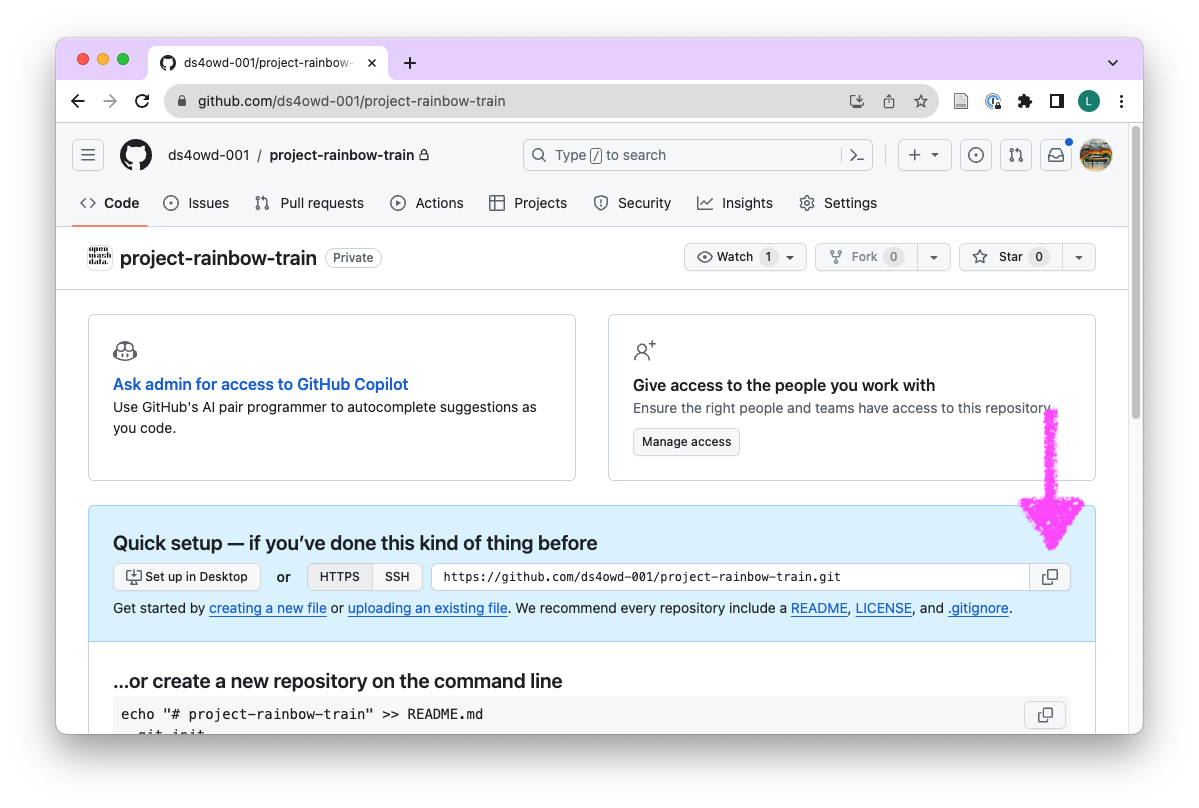Viewport: 1199px width, 808px height.
Task: Open the command palette icon in search
Action: click(856, 155)
